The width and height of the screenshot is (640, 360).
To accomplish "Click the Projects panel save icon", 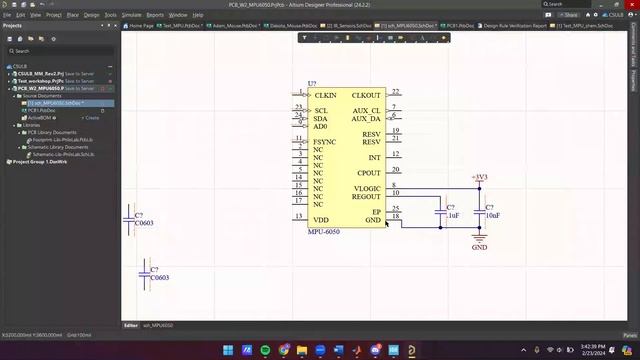I will click(x=10, y=39).
